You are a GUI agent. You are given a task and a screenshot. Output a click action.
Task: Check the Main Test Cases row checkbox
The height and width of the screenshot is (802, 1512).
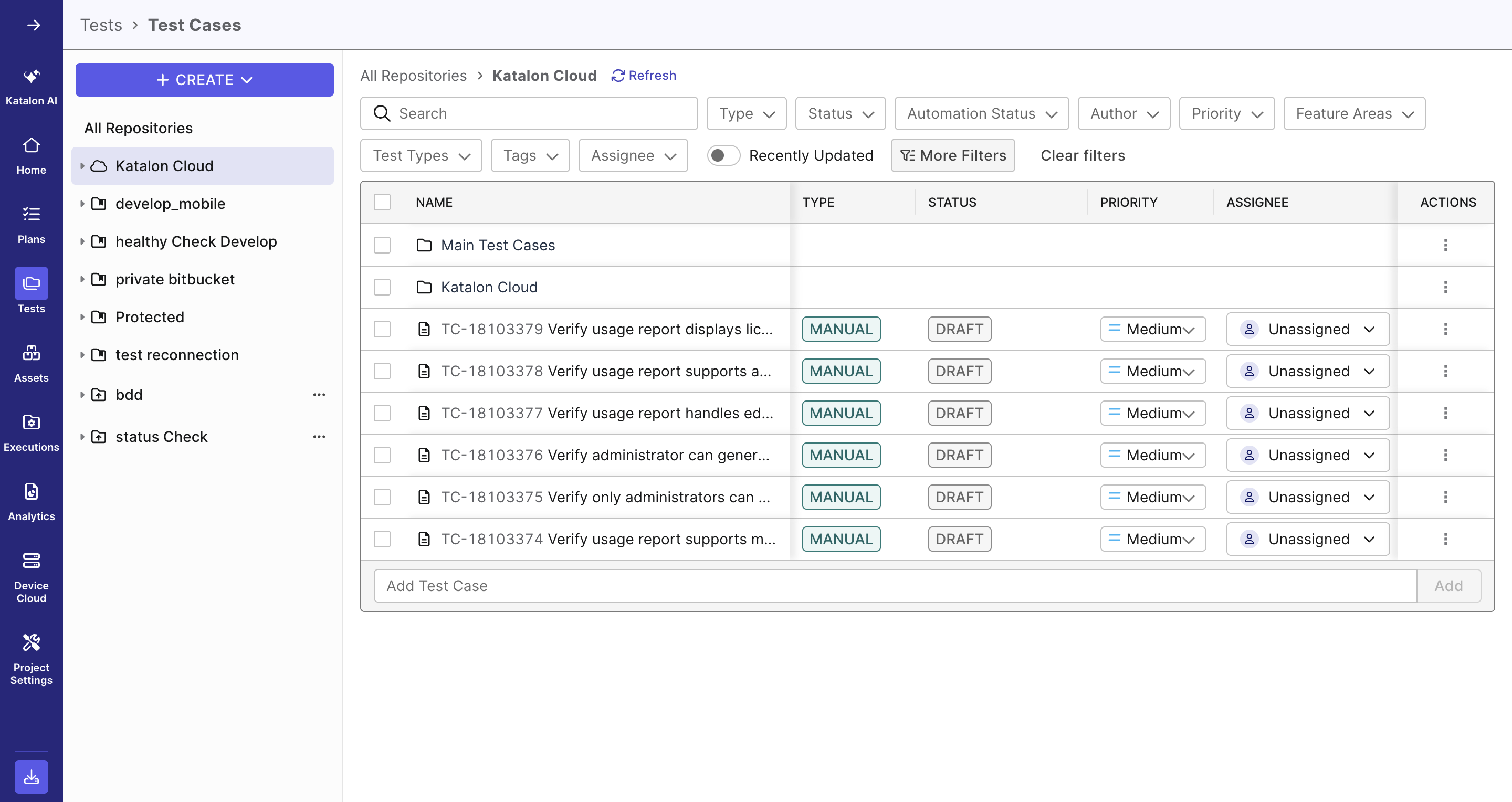[x=382, y=245]
